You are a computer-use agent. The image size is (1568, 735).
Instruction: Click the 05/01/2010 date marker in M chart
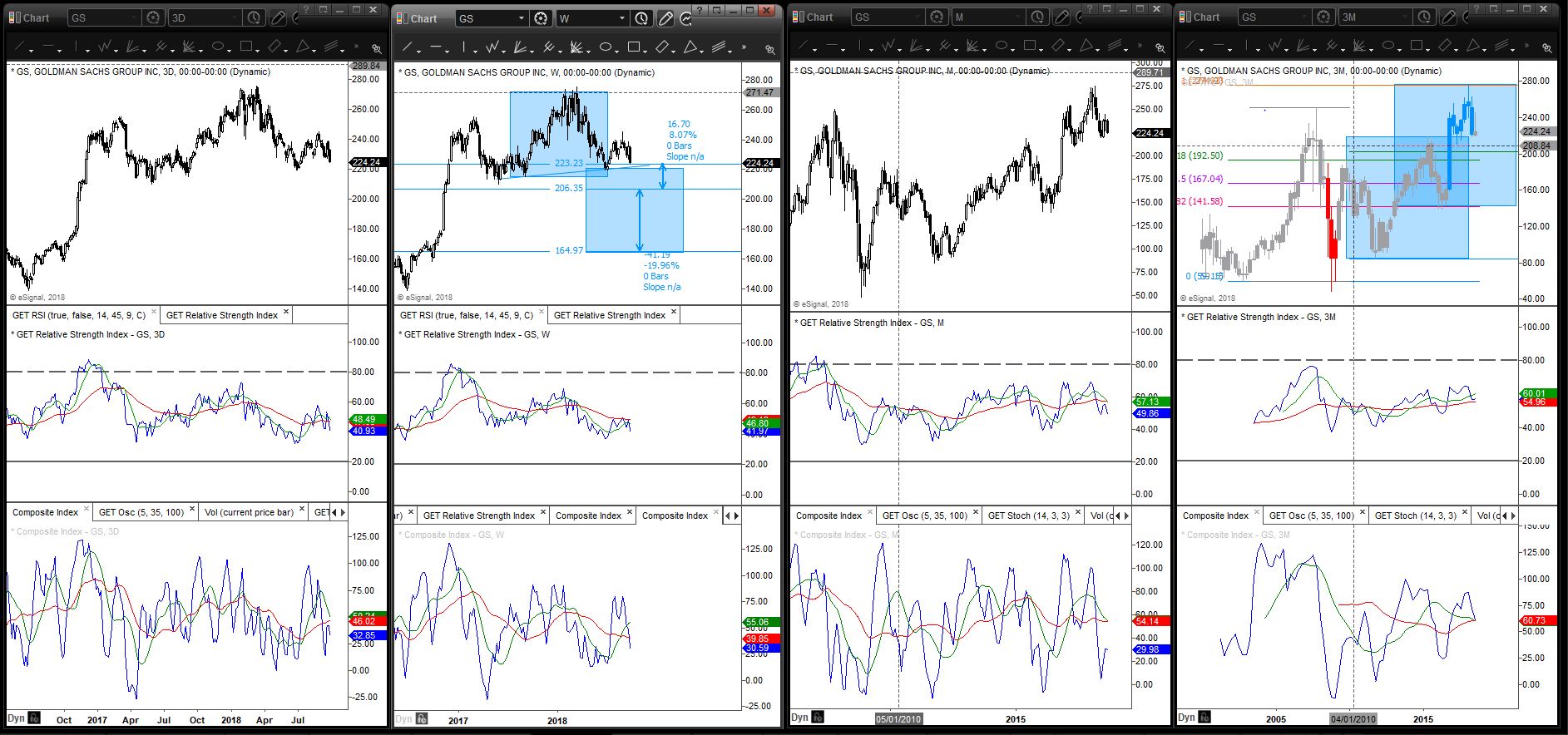pyautogui.click(x=898, y=718)
